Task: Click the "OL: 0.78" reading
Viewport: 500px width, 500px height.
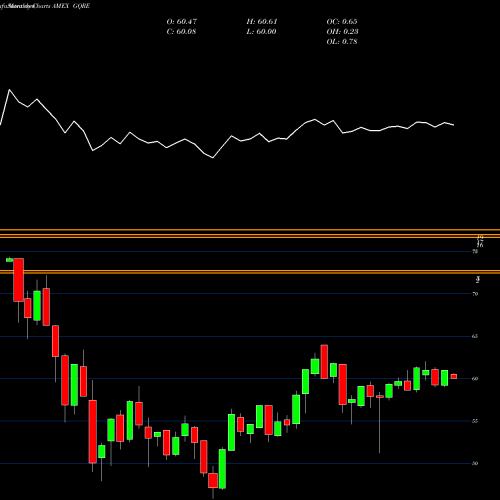Action: pyautogui.click(x=342, y=42)
